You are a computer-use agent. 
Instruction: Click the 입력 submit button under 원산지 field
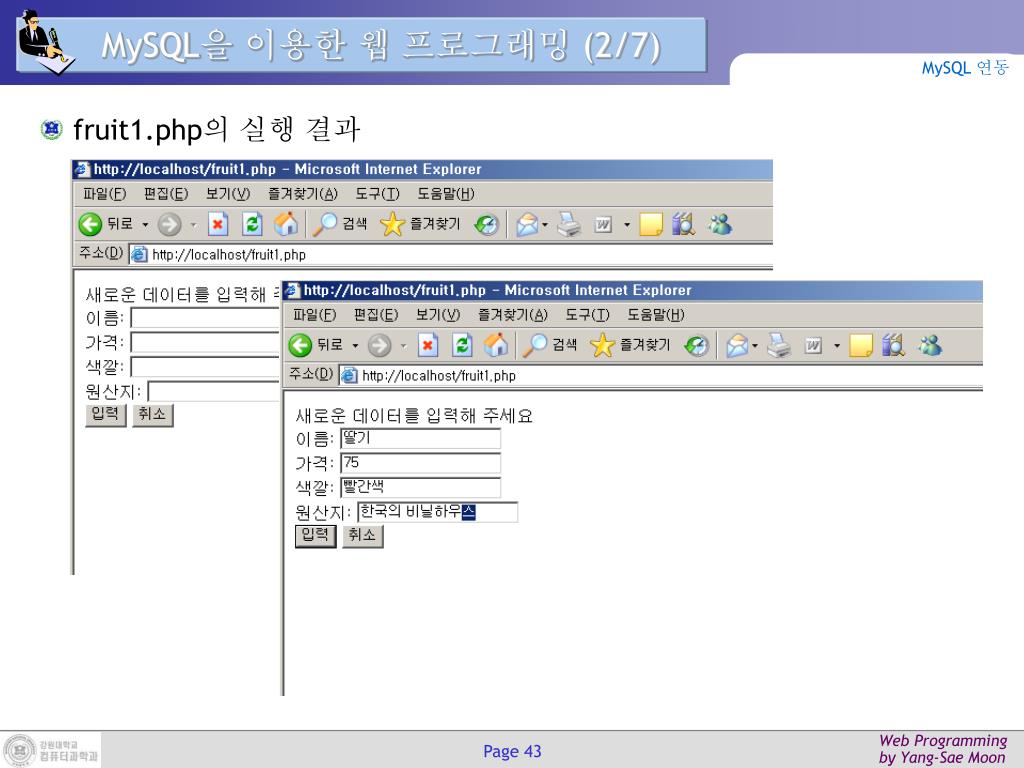[315, 536]
